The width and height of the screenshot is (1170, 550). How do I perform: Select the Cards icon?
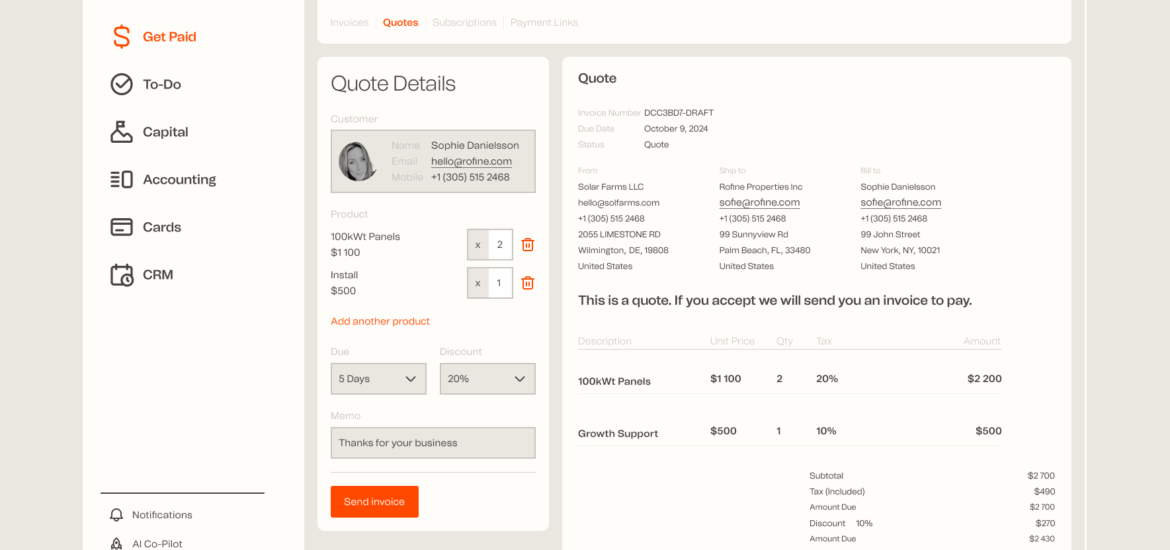click(121, 227)
